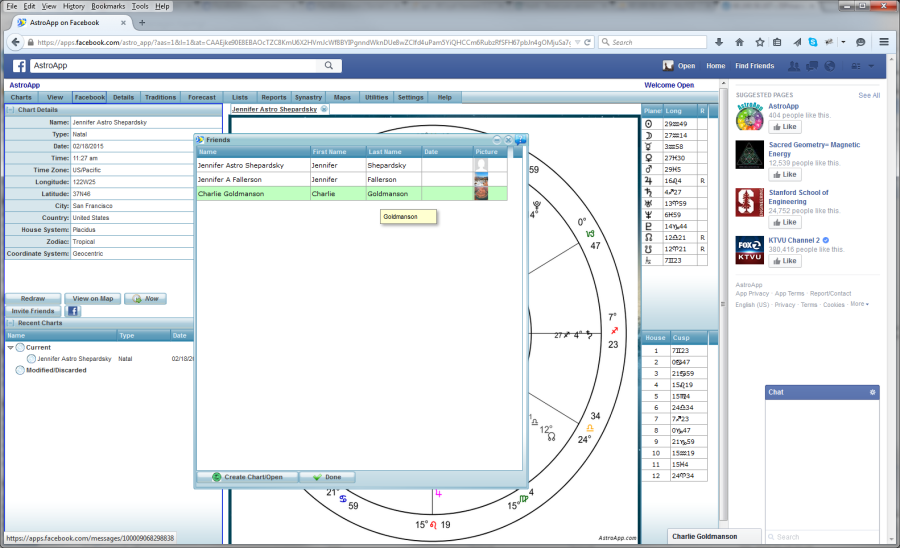Click See All suggested pages link
900x548 pixels.
coord(868,95)
